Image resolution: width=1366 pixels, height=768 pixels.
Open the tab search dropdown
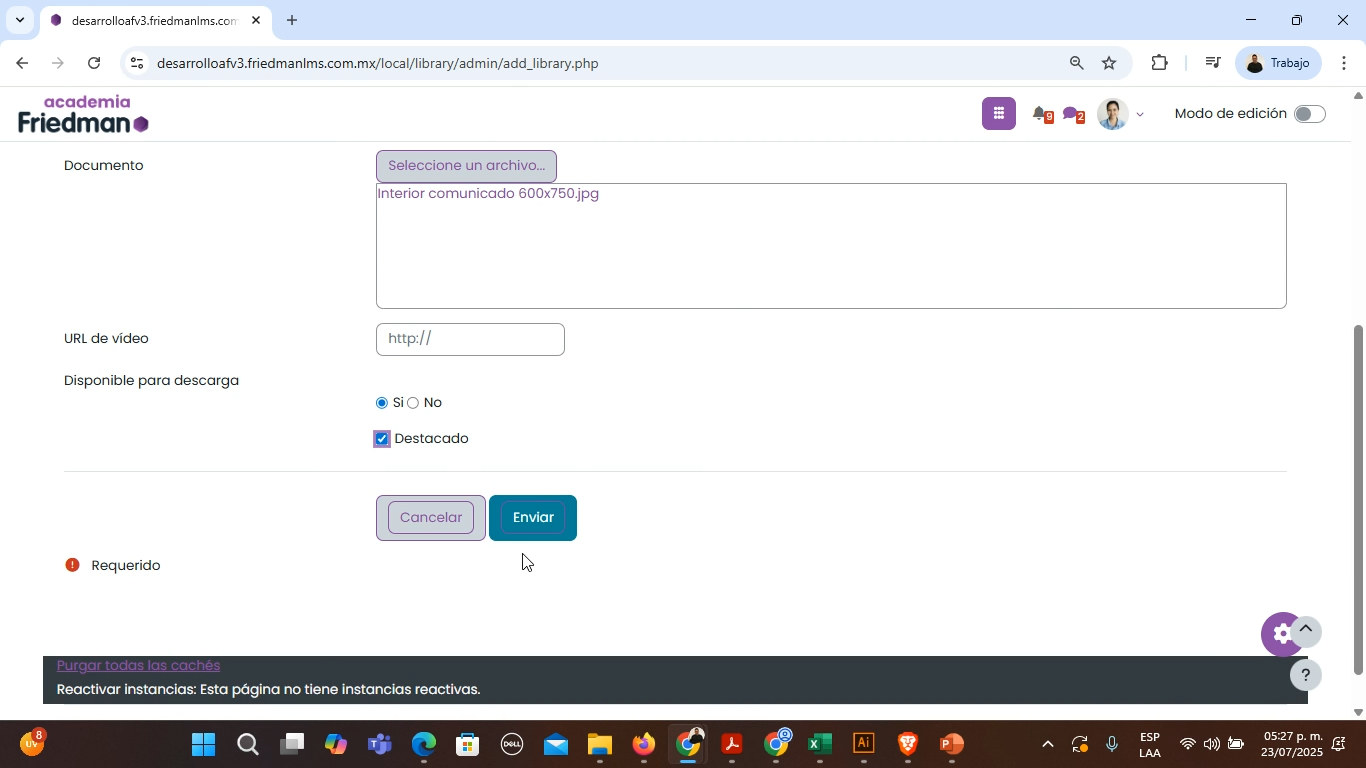click(19, 20)
